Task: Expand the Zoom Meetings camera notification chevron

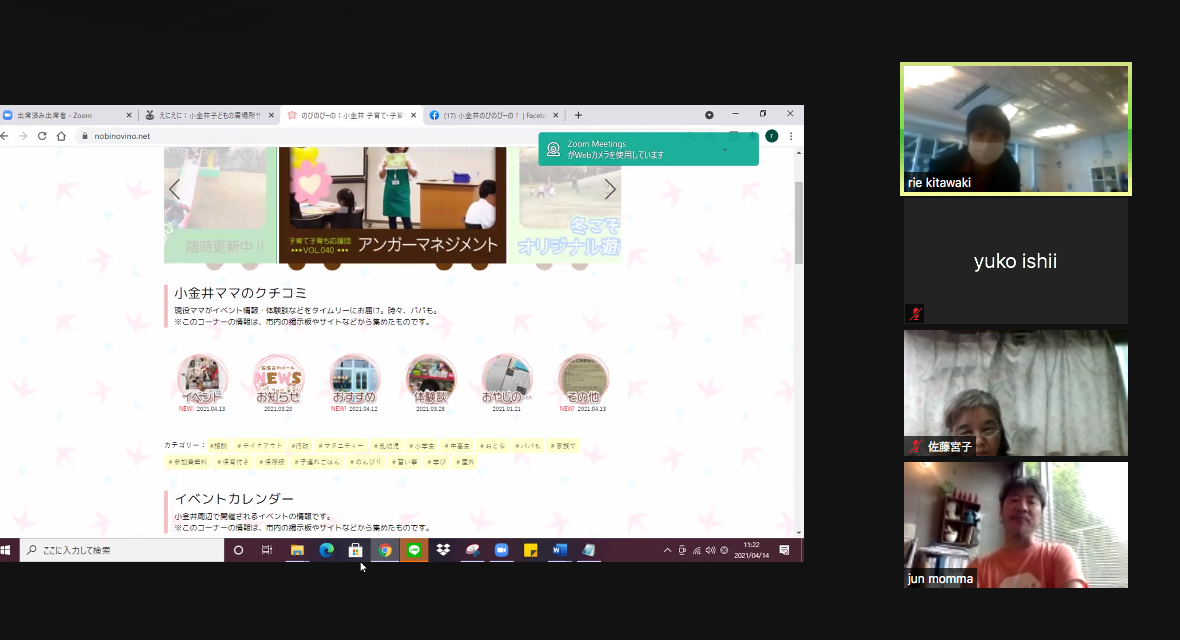Action: point(725,150)
